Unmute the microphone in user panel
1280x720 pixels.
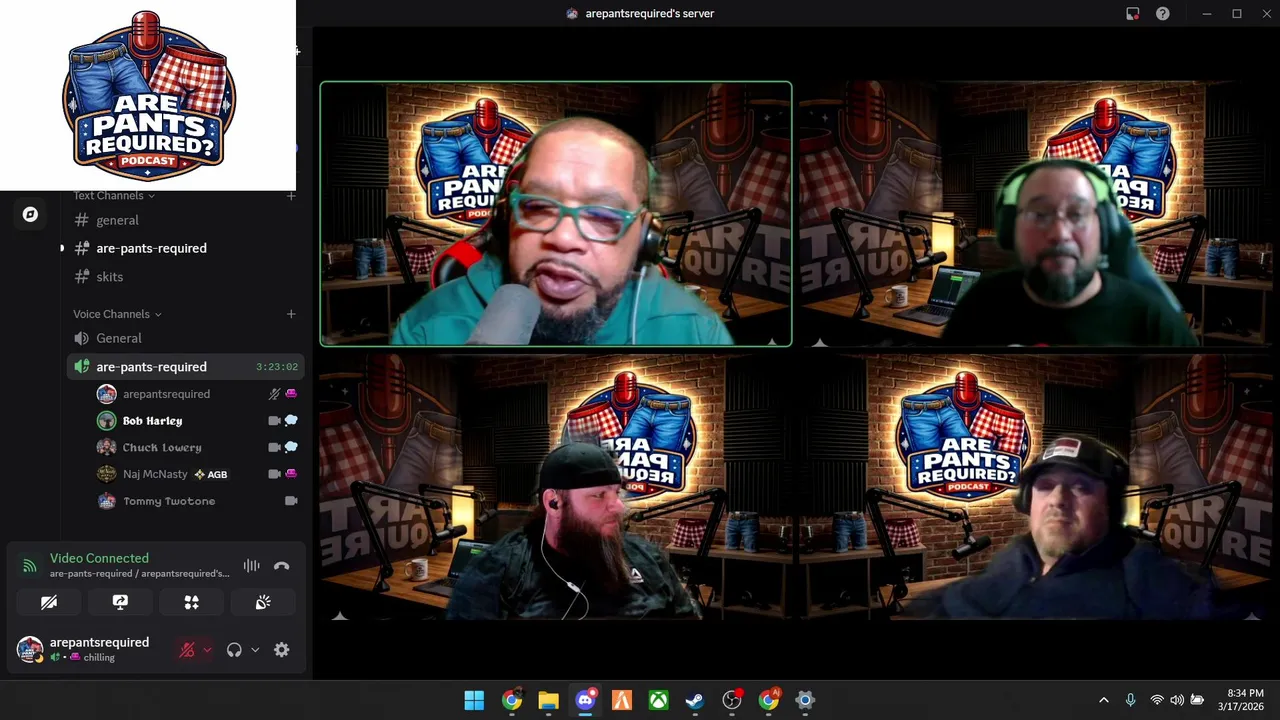pos(186,650)
